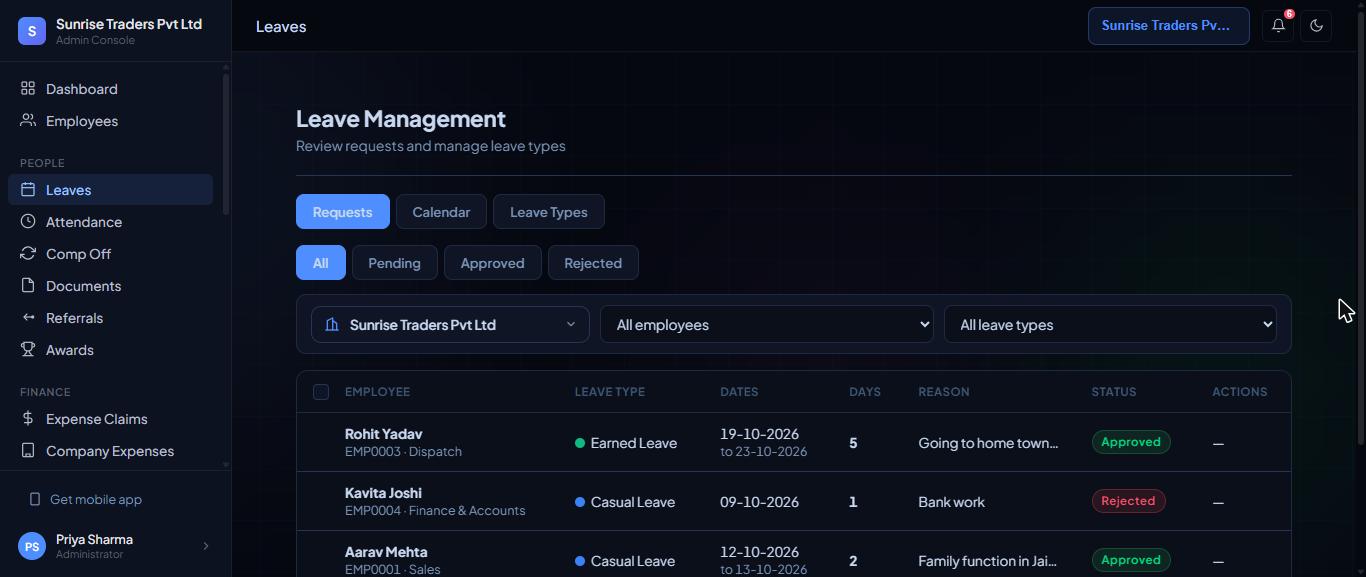The width and height of the screenshot is (1366, 577).
Task: Open Company Expenses page
Action: pos(110,451)
